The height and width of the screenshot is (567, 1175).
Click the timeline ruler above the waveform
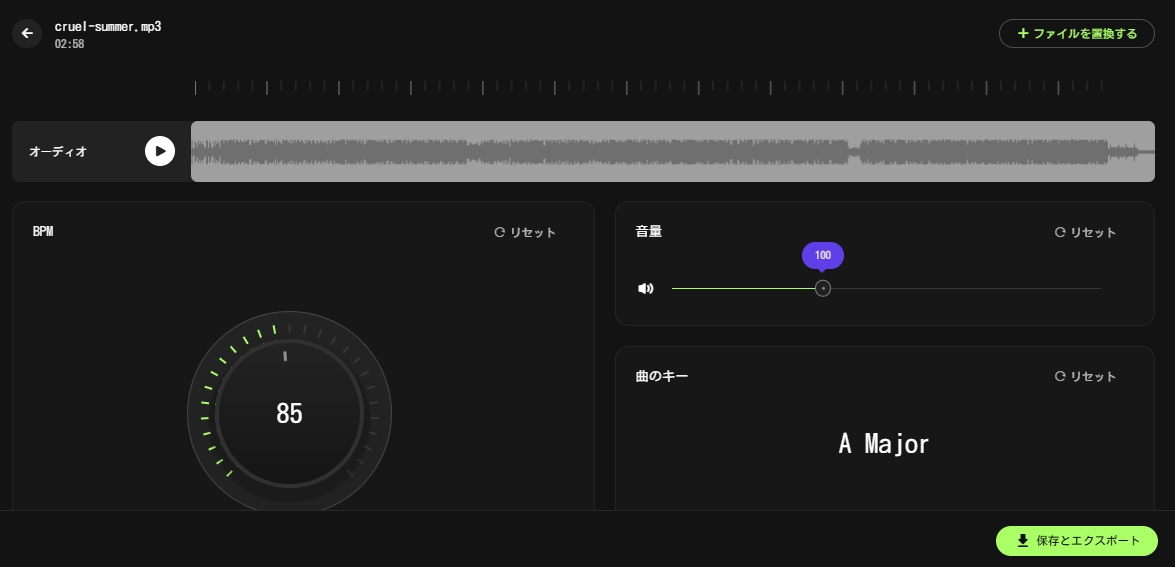[650, 87]
